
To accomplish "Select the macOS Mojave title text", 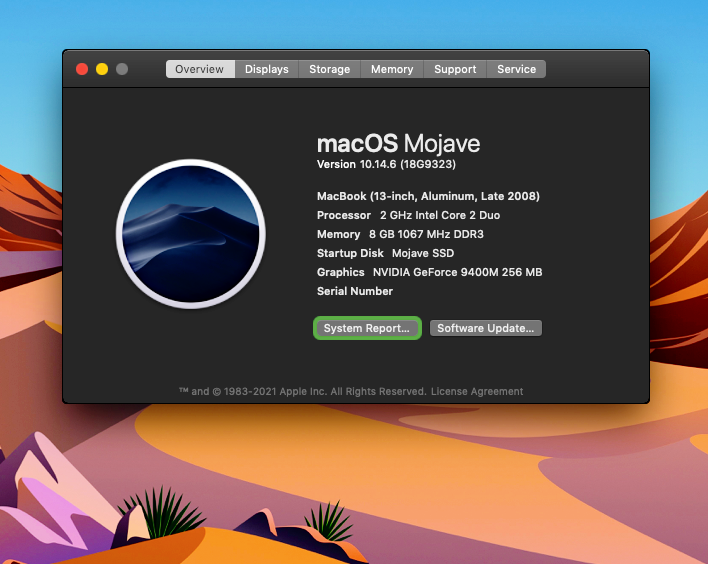I will tap(398, 144).
